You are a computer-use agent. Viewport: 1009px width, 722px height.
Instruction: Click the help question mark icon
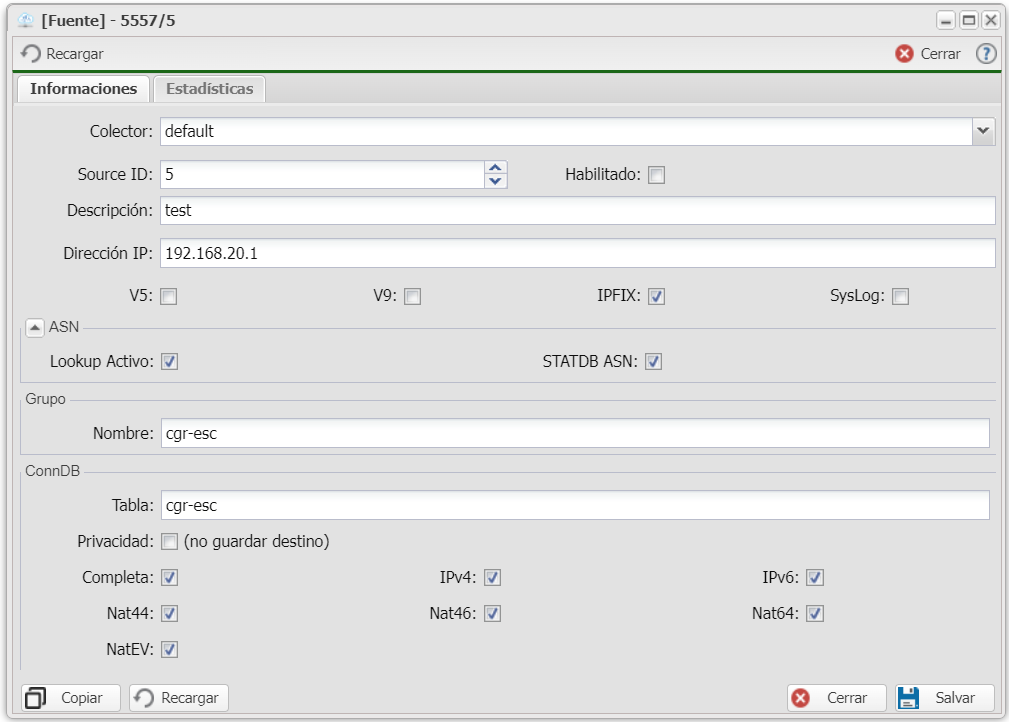(986, 54)
